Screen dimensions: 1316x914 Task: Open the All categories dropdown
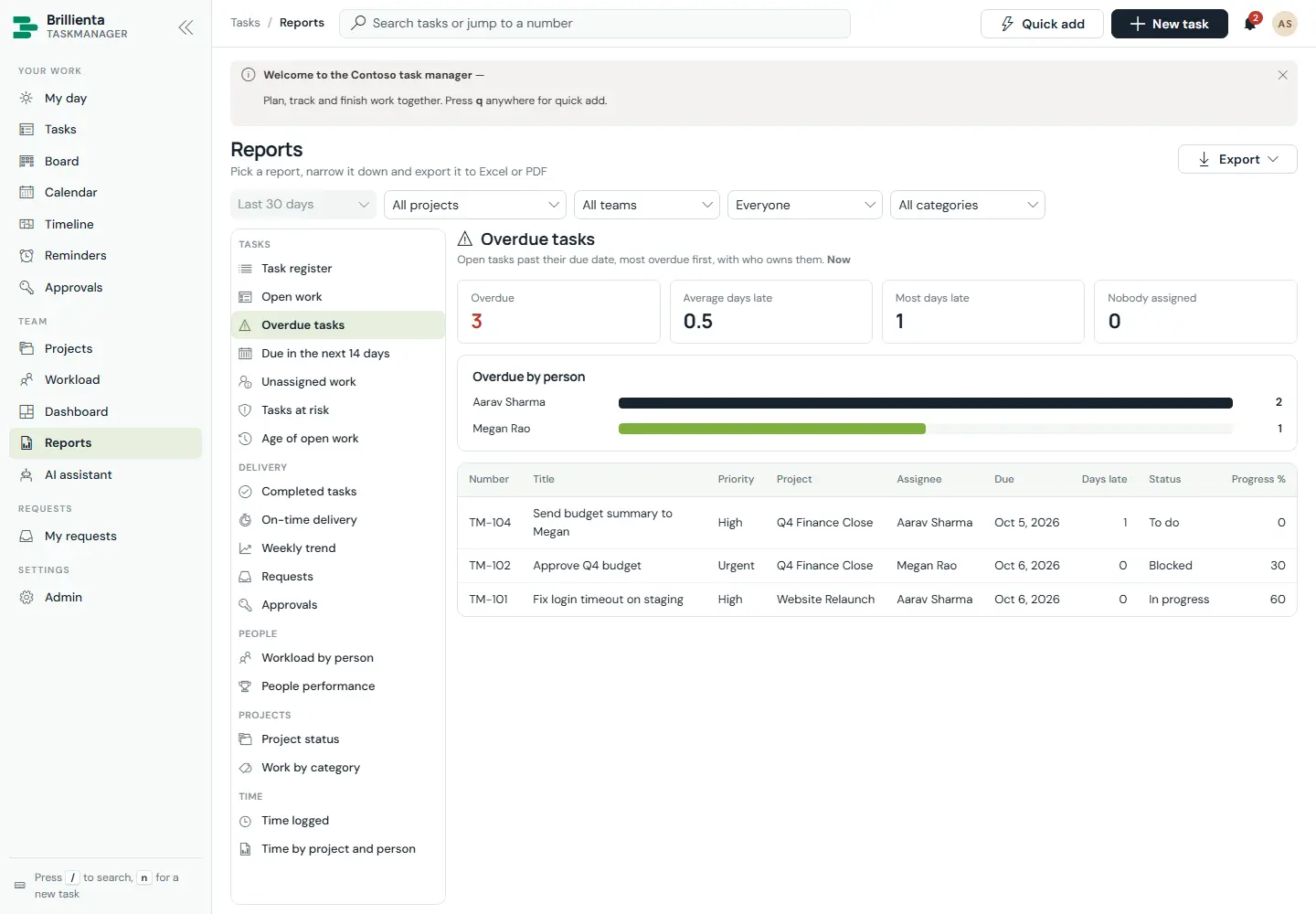[968, 205]
